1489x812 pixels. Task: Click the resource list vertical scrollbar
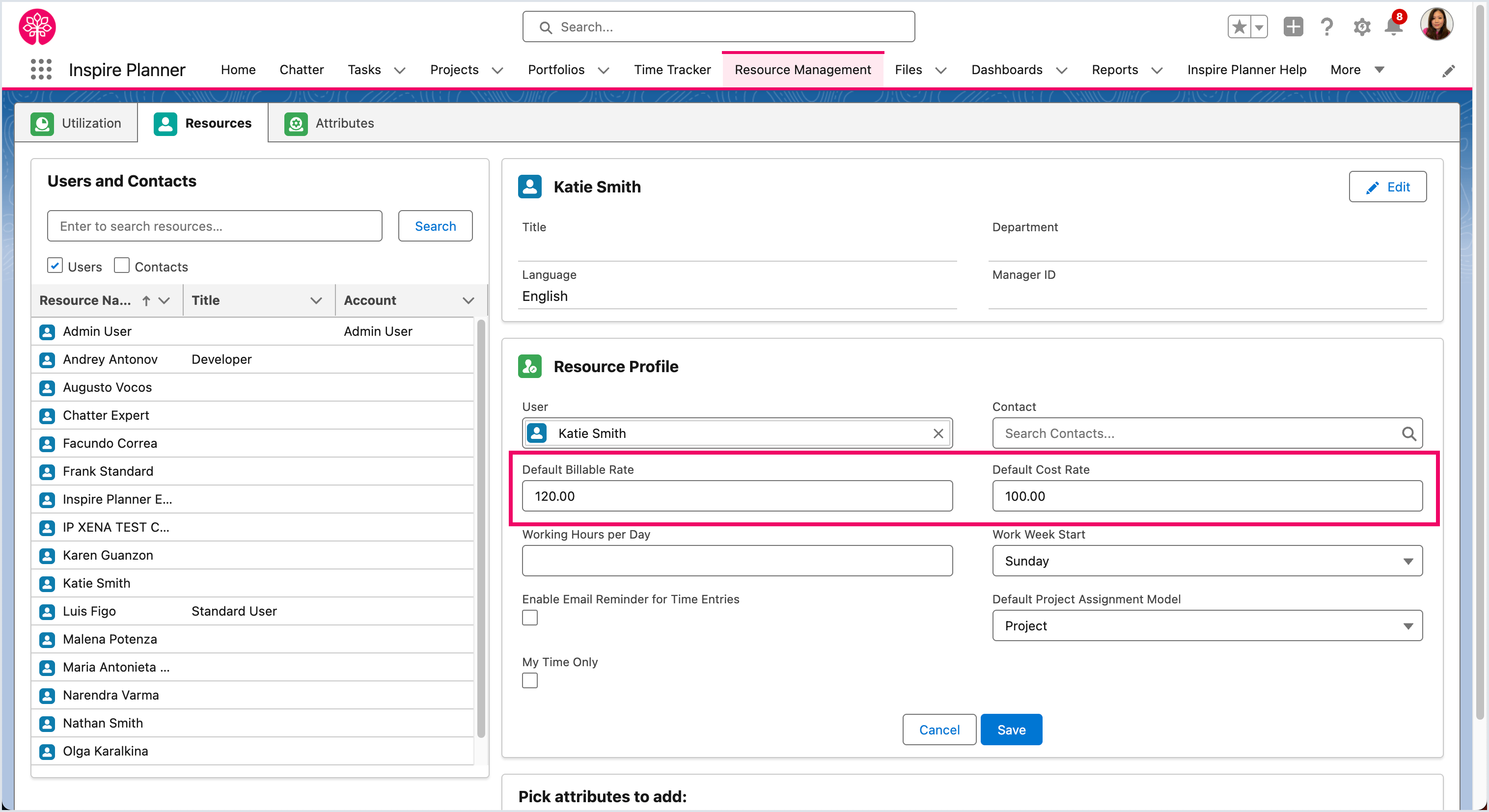pyautogui.click(x=481, y=529)
